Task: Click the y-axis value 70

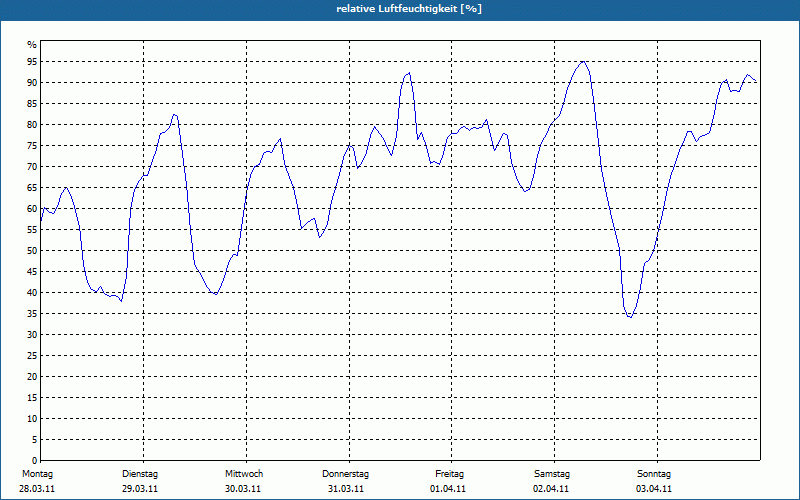Action: (x=32, y=167)
